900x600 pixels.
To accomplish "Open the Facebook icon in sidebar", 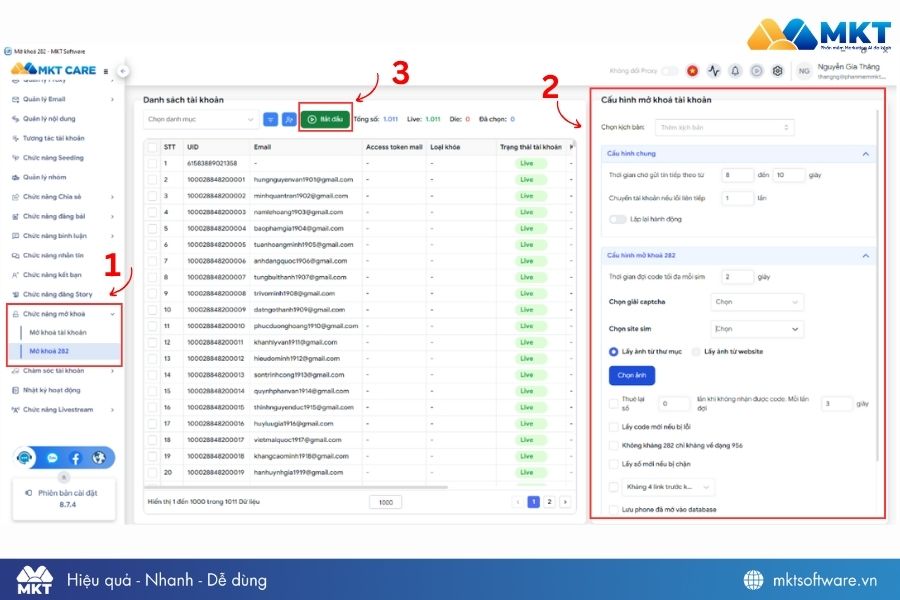I will [75, 458].
